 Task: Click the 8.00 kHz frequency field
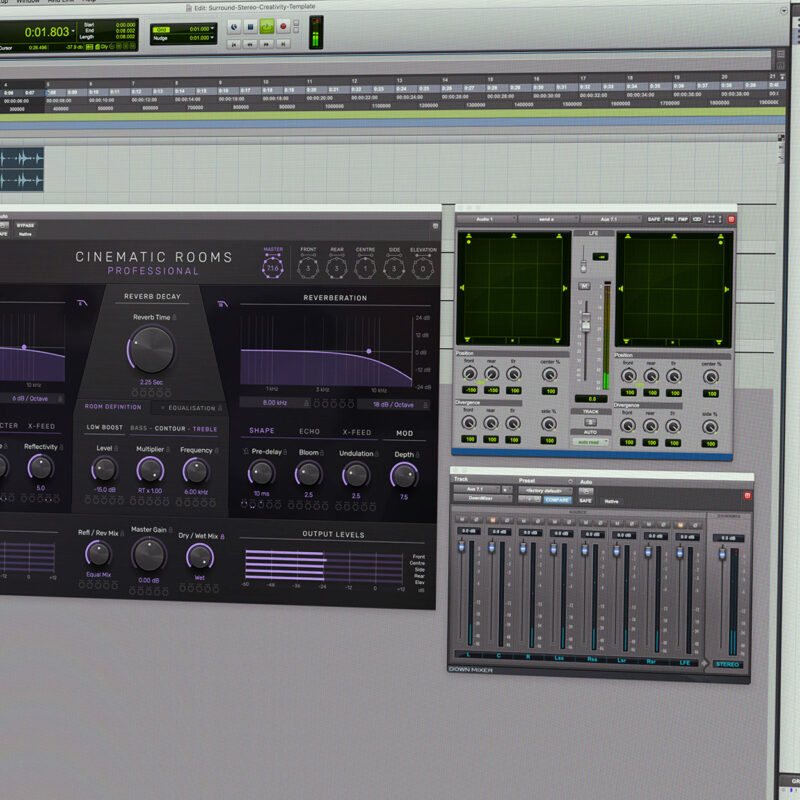(x=275, y=403)
